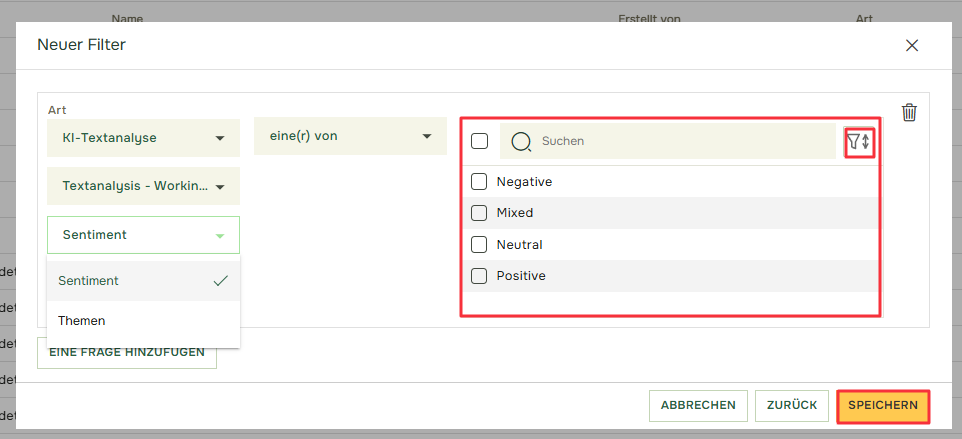The height and width of the screenshot is (439, 962).
Task: Click the magnifier icon in the Suchen field
Action: pos(521,141)
